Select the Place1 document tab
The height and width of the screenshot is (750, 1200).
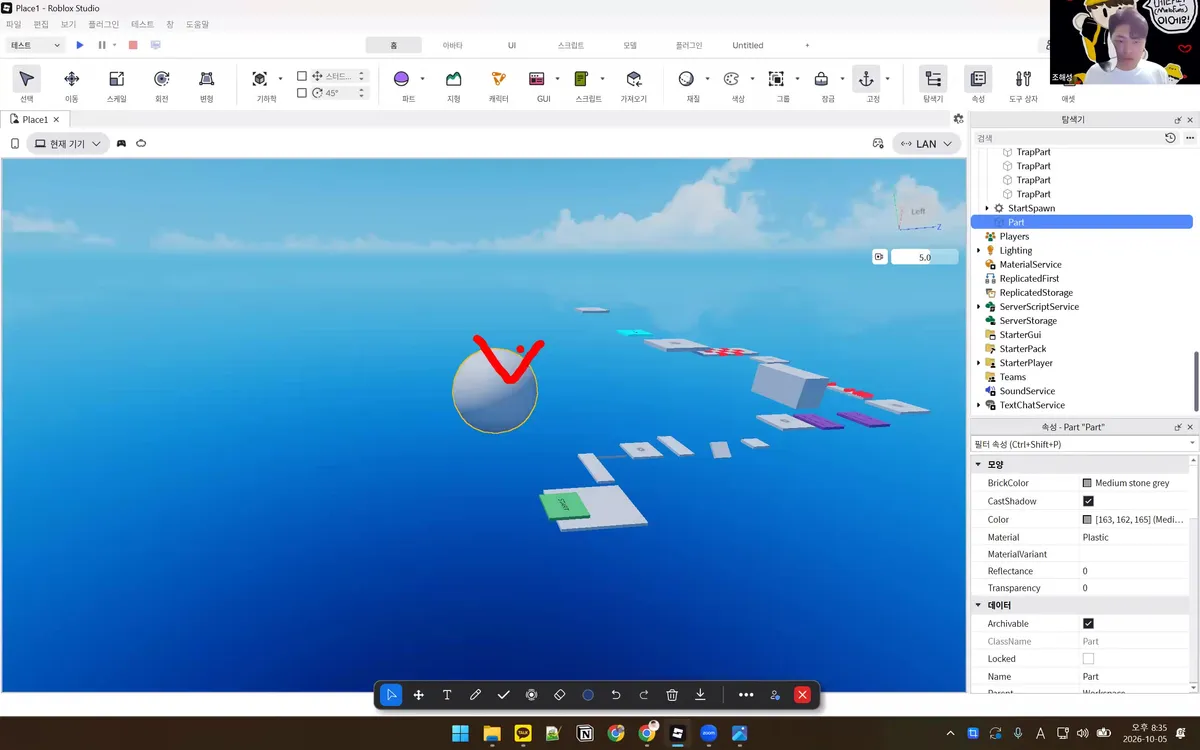(35, 119)
